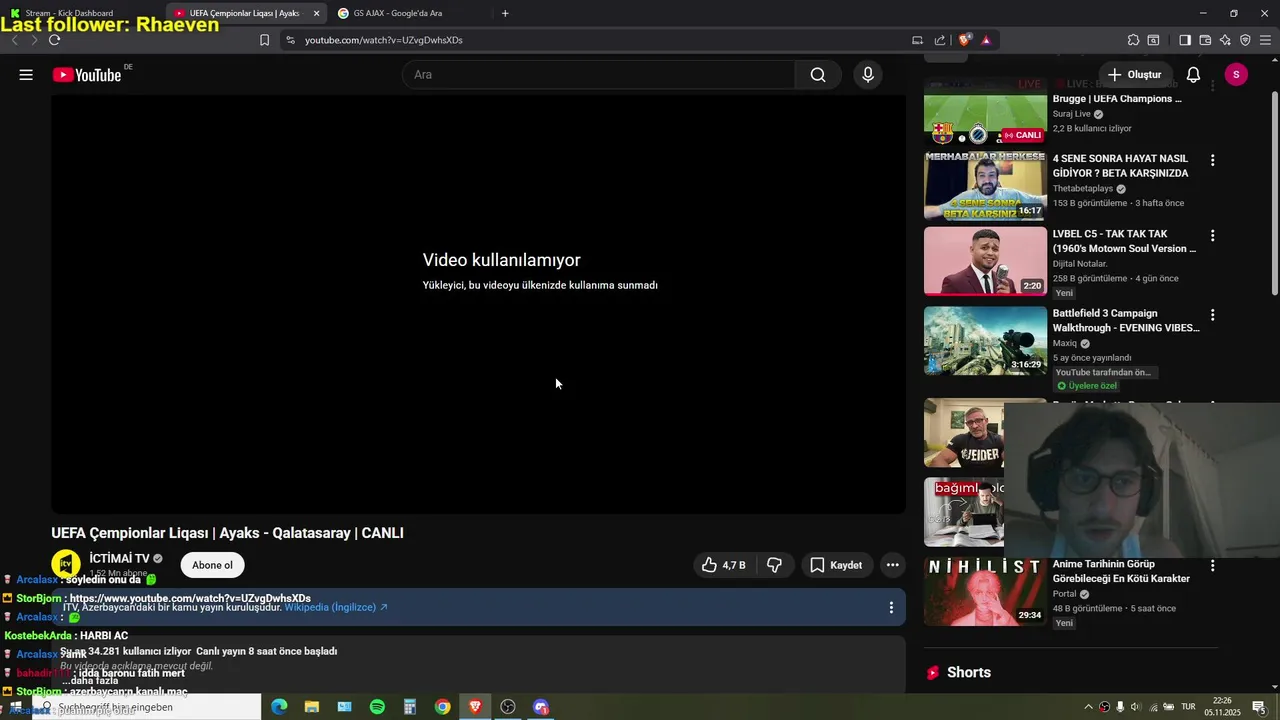Screen dimensions: 1280x720
Task: Open the browser extensions puzzle icon
Action: coord(1133,40)
